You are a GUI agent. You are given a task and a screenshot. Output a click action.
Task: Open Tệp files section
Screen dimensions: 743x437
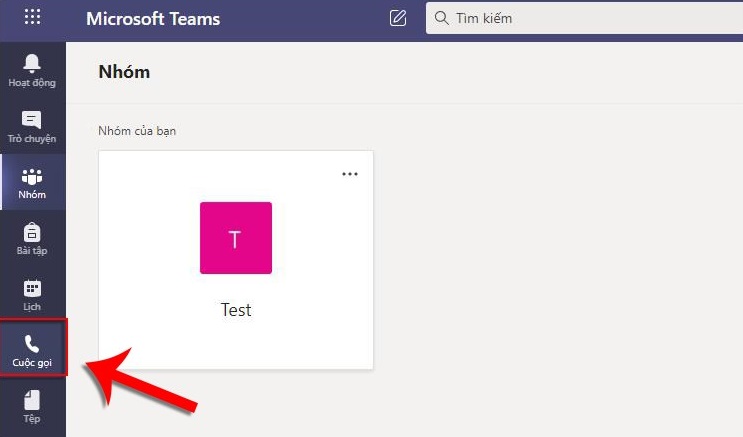[x=32, y=407]
